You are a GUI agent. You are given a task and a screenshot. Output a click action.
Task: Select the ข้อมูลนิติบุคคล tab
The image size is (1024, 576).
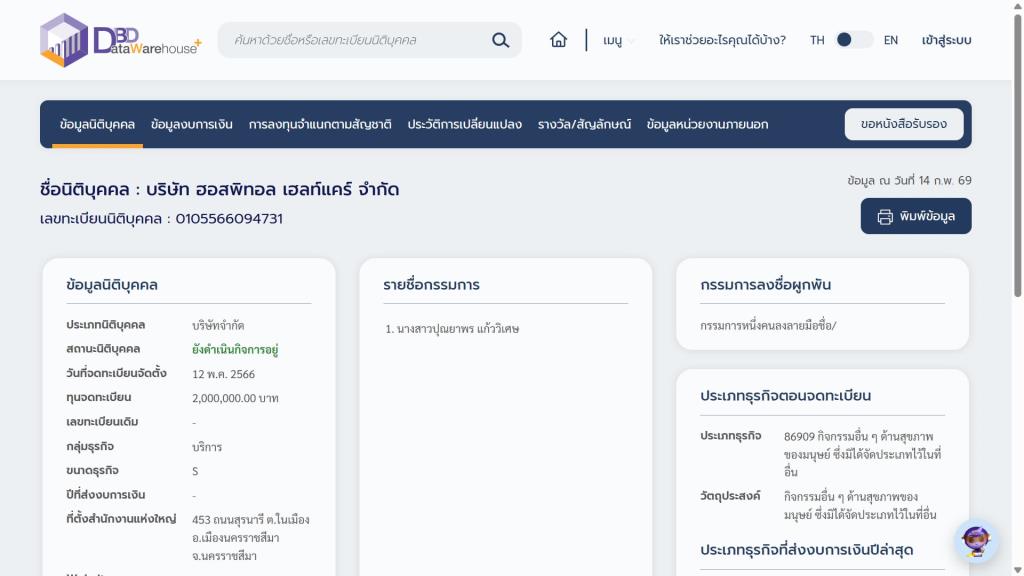coord(97,124)
